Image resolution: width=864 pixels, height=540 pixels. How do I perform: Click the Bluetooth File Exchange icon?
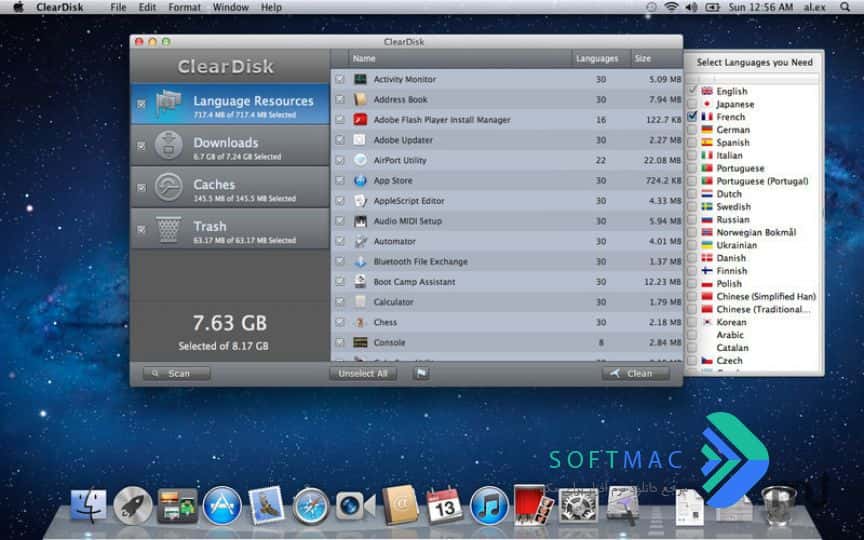click(360, 262)
